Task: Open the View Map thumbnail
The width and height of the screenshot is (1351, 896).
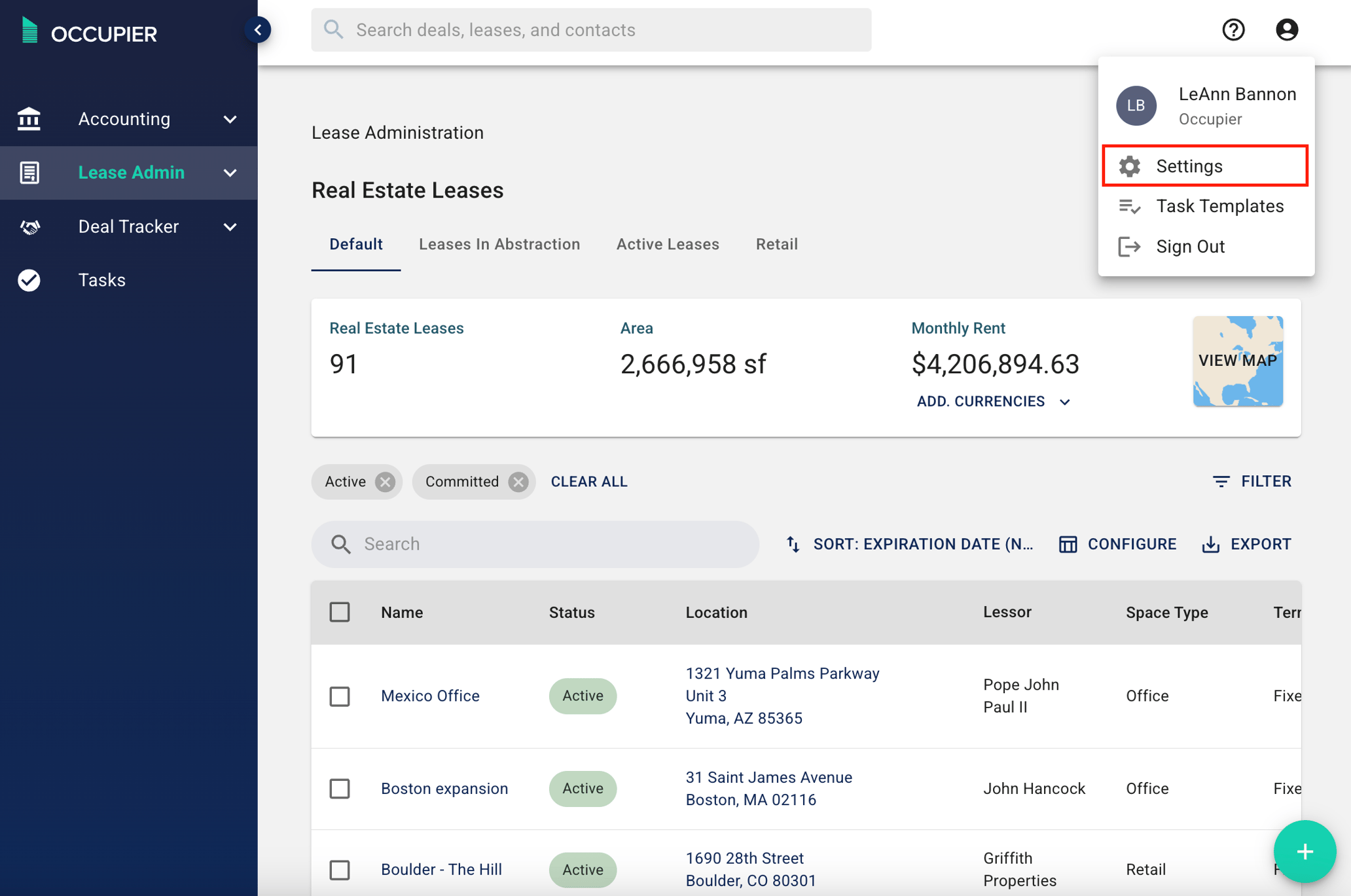Action: pos(1237,361)
